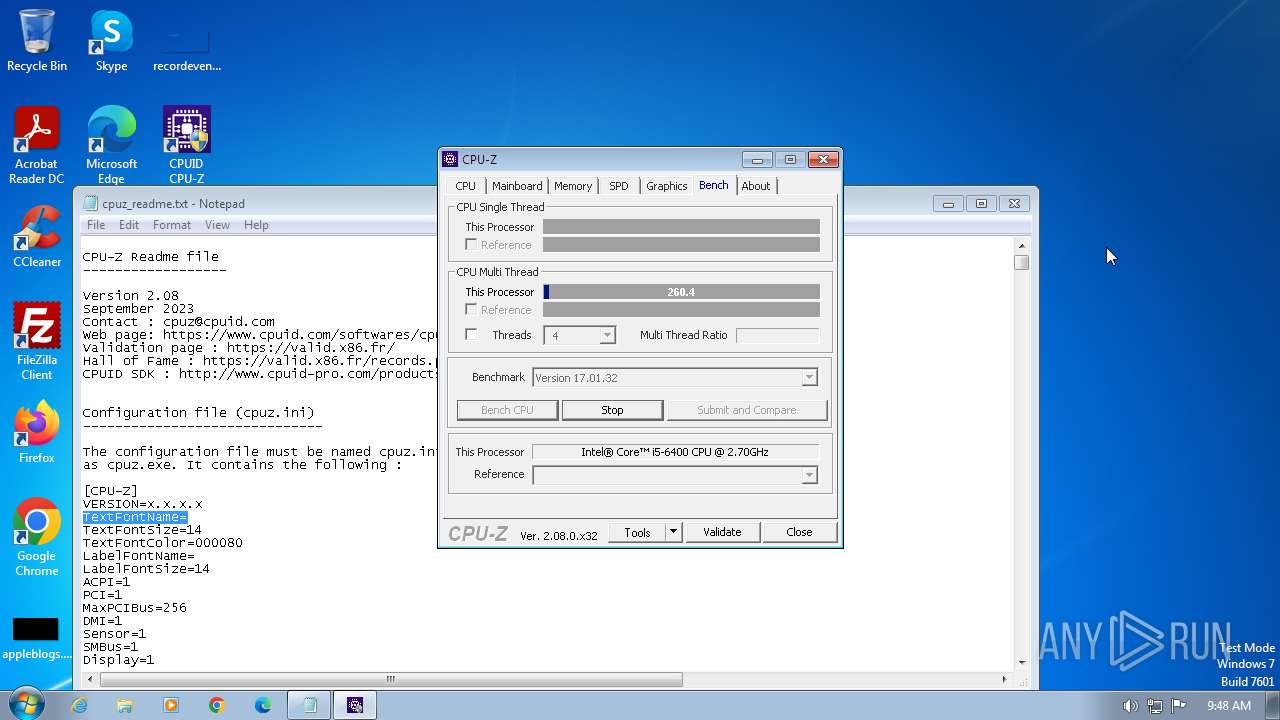1280x720 pixels.
Task: Click Submit and Compare button
Action: (x=747, y=410)
